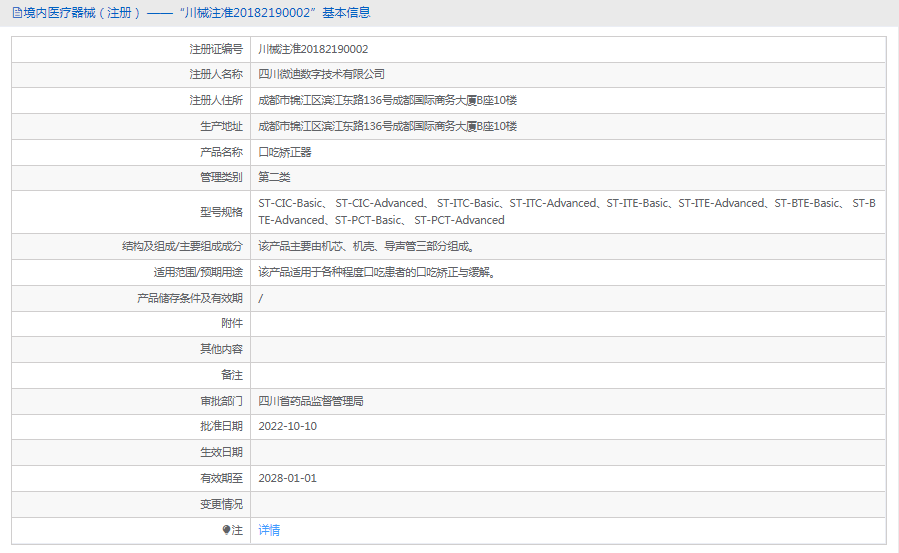The width and height of the screenshot is (899, 553).
Task: Click the 生效日期 label
Action: (221, 452)
